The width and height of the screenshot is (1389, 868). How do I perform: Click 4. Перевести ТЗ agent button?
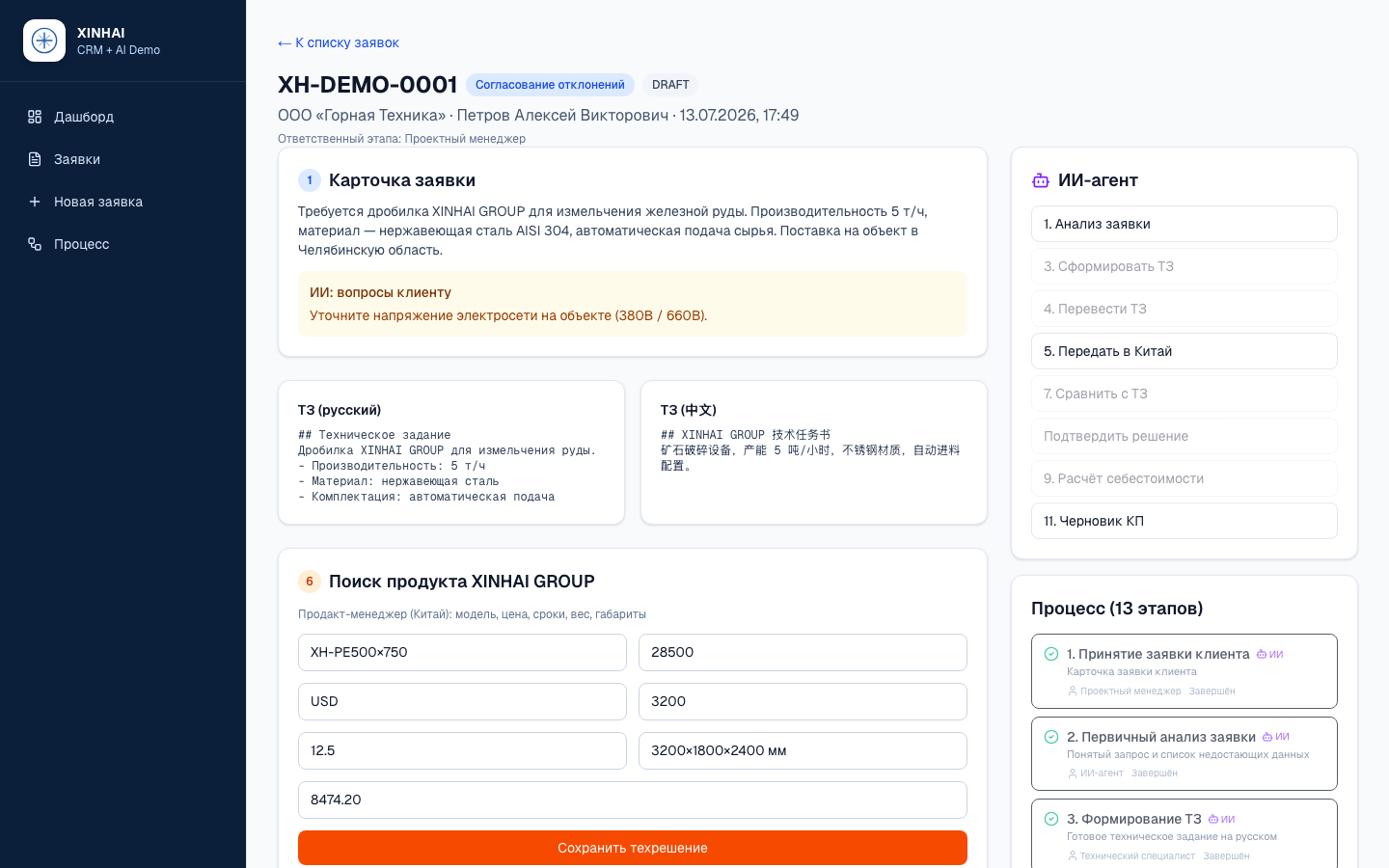pyautogui.click(x=1184, y=309)
